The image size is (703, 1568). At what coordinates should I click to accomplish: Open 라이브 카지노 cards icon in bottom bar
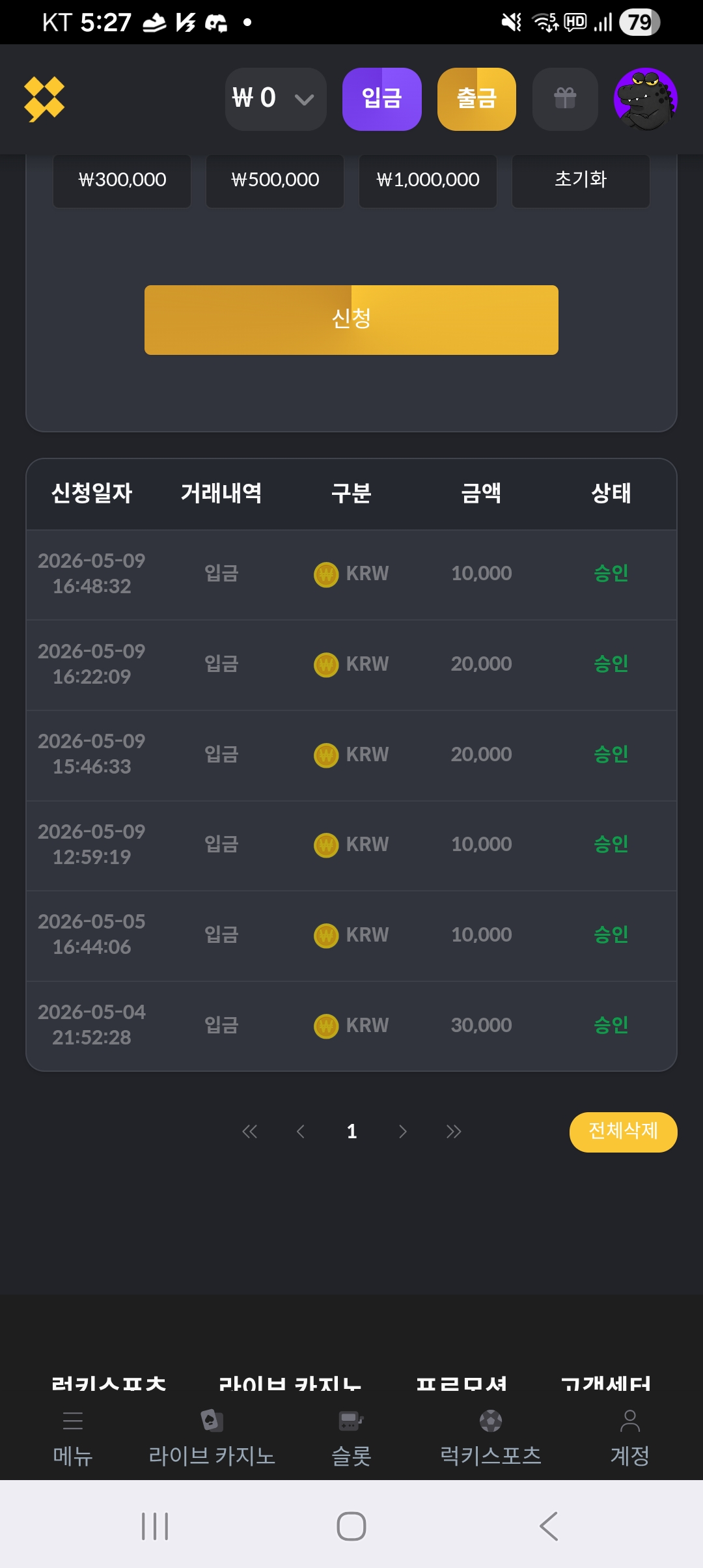(212, 1420)
